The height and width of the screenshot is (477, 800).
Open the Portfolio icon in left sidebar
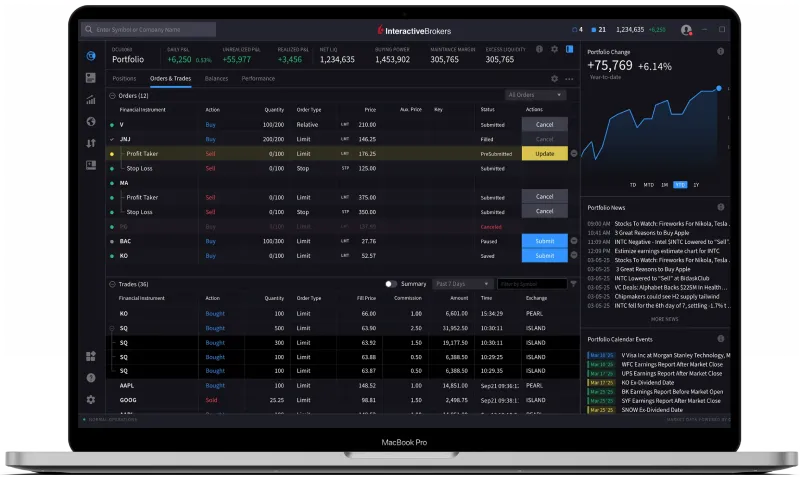pyautogui.click(x=91, y=56)
